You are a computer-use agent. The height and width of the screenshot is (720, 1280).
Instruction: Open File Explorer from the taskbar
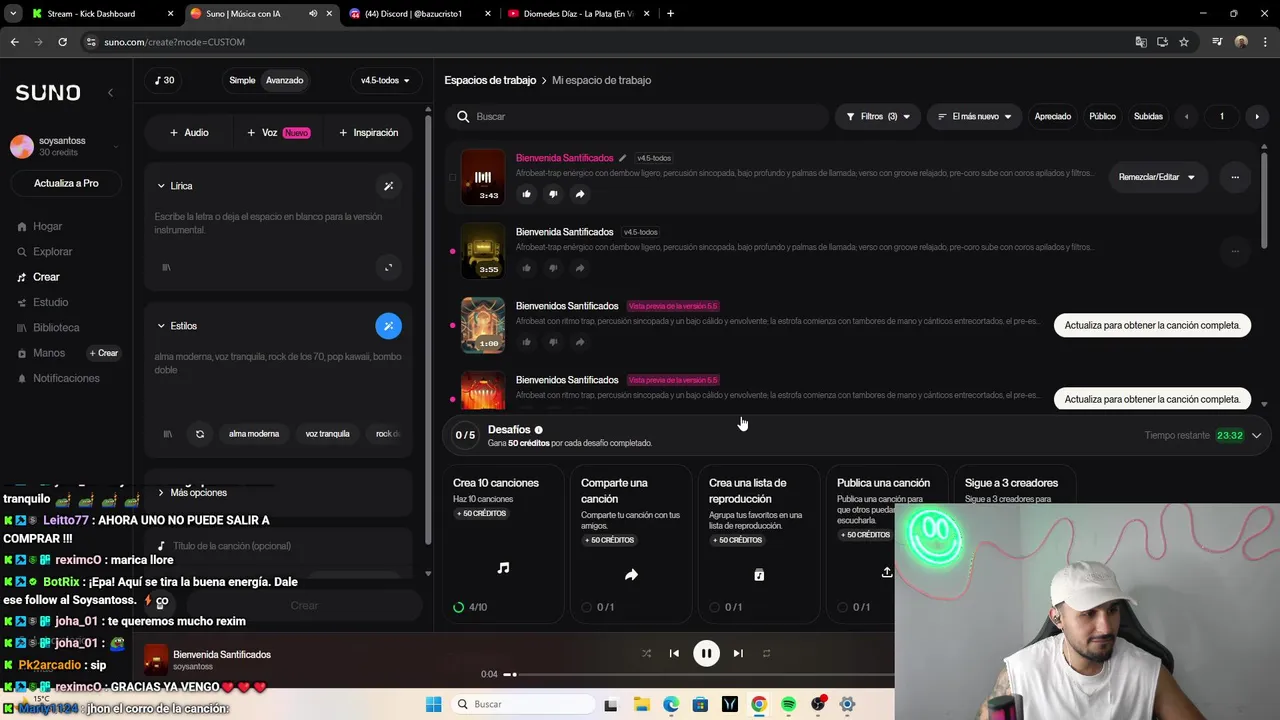[x=641, y=704]
